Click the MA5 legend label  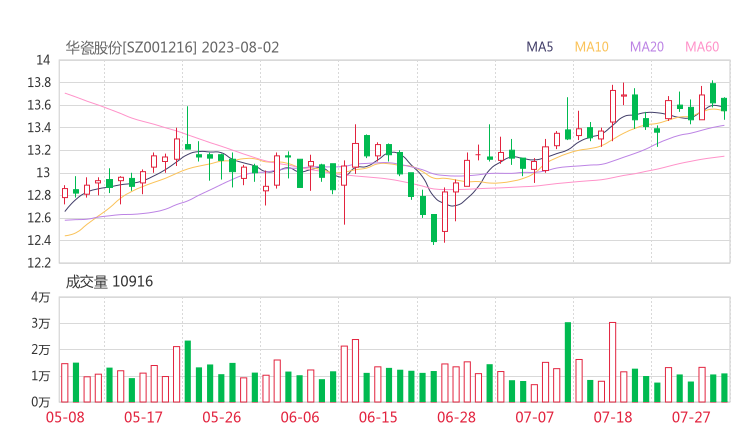(x=539, y=47)
